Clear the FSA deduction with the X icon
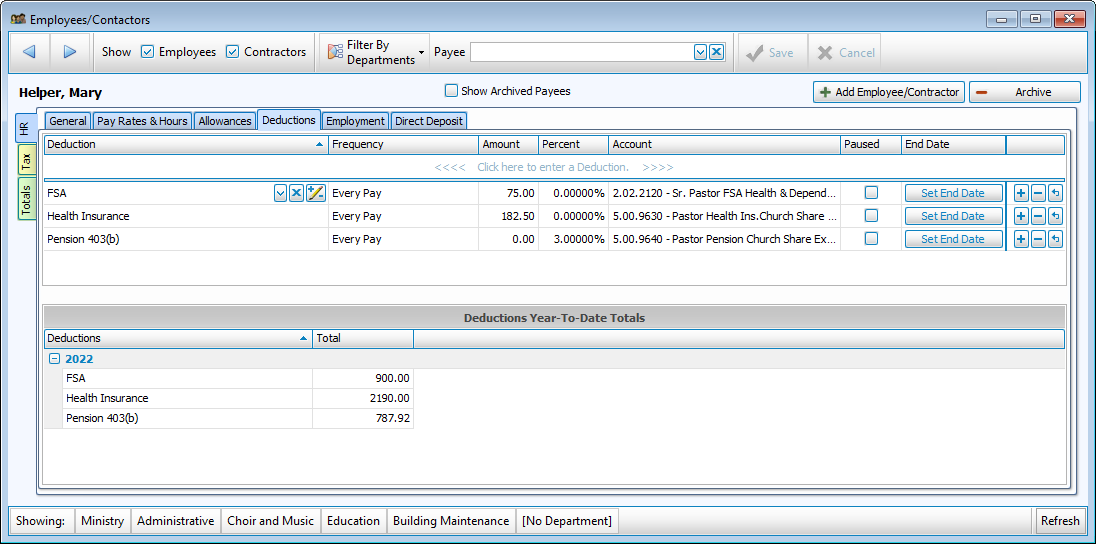The width and height of the screenshot is (1096, 544). (x=297, y=193)
